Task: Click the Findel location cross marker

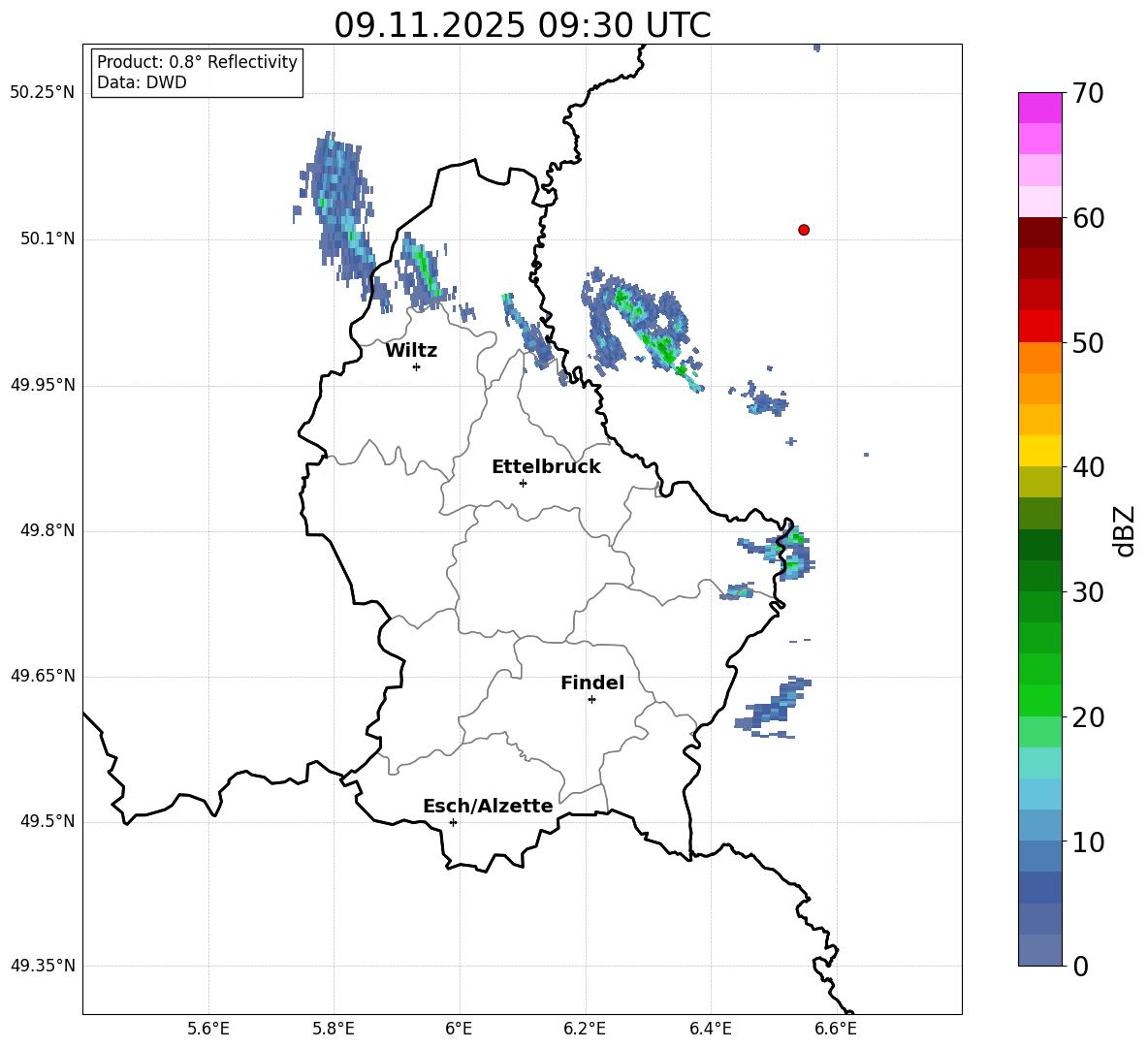Action: (591, 700)
